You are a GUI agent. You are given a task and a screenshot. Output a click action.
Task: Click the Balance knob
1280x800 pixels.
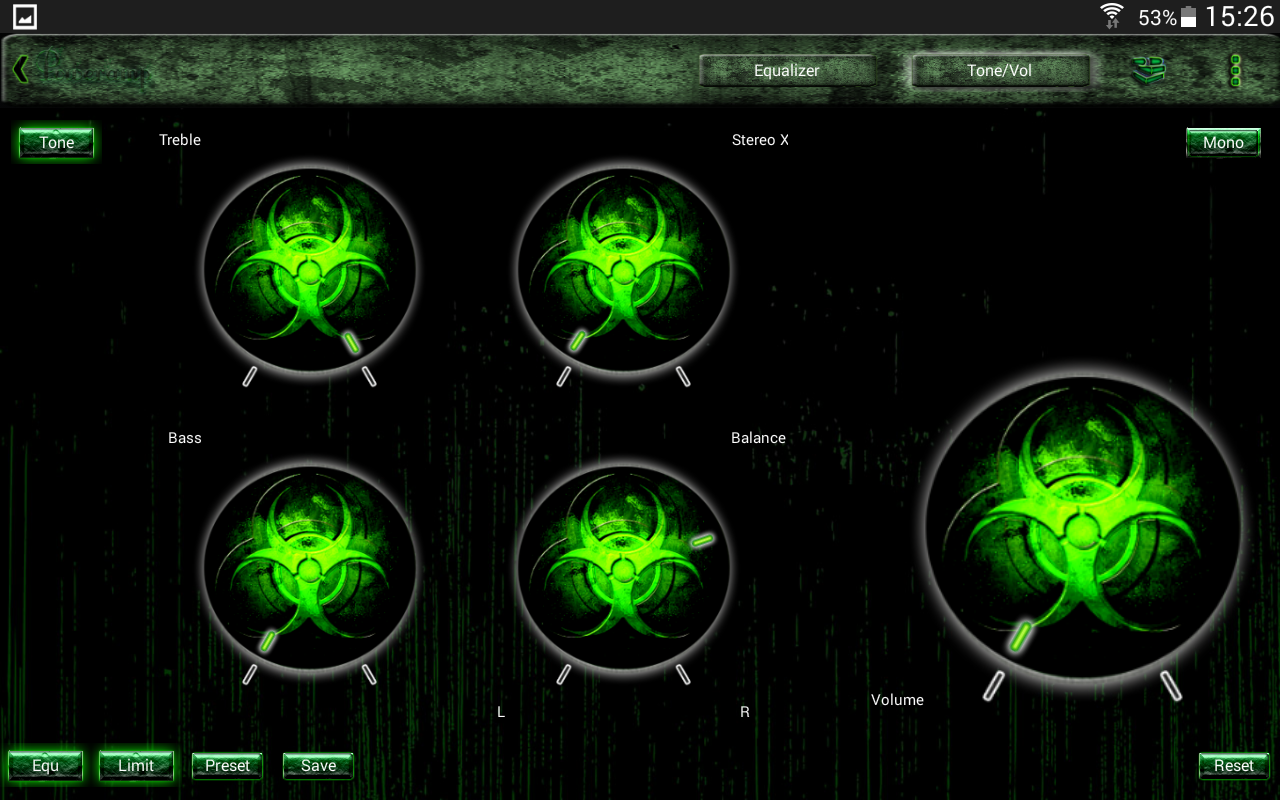tap(624, 568)
